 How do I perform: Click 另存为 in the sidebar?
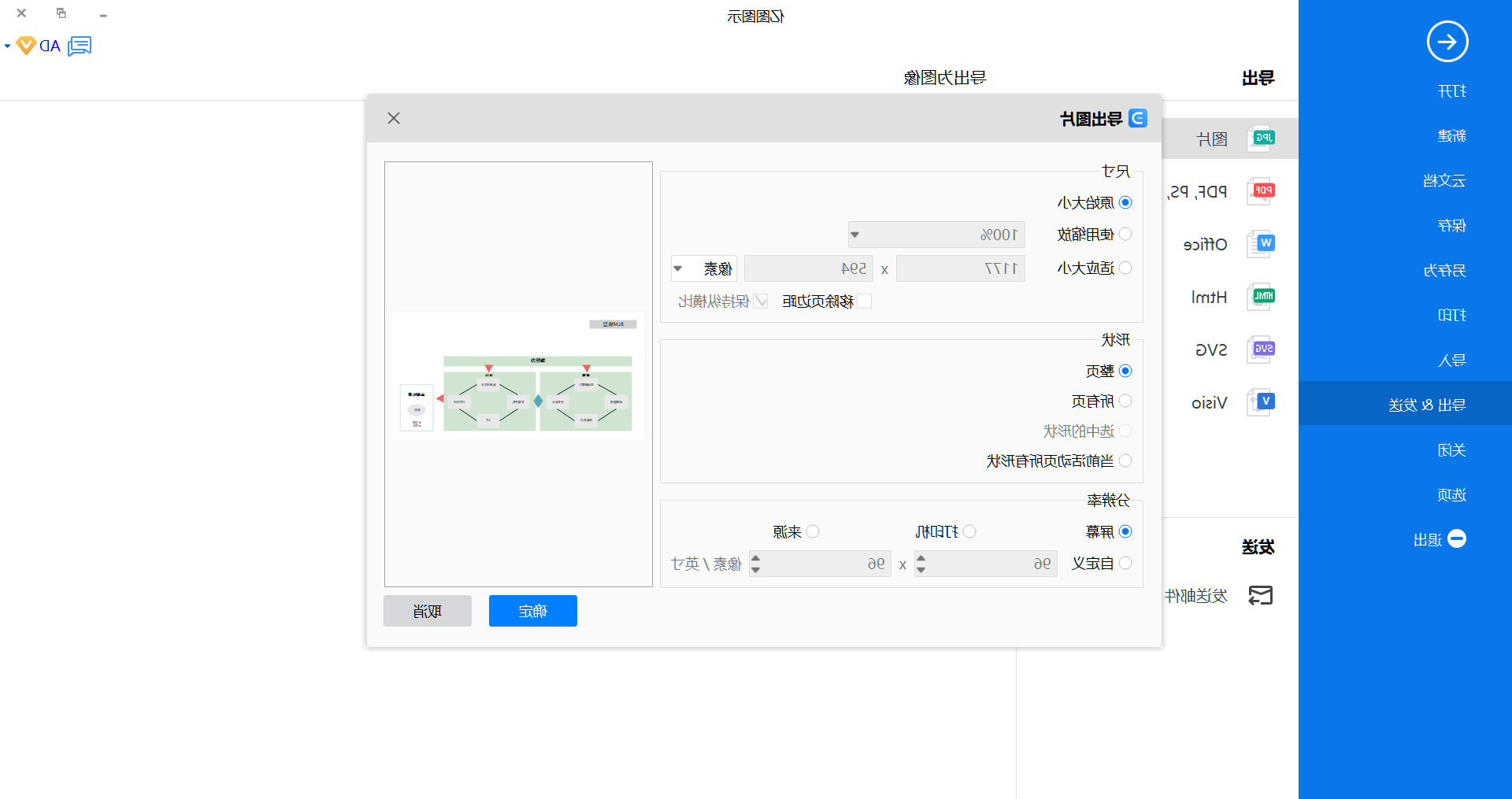pyautogui.click(x=1444, y=271)
